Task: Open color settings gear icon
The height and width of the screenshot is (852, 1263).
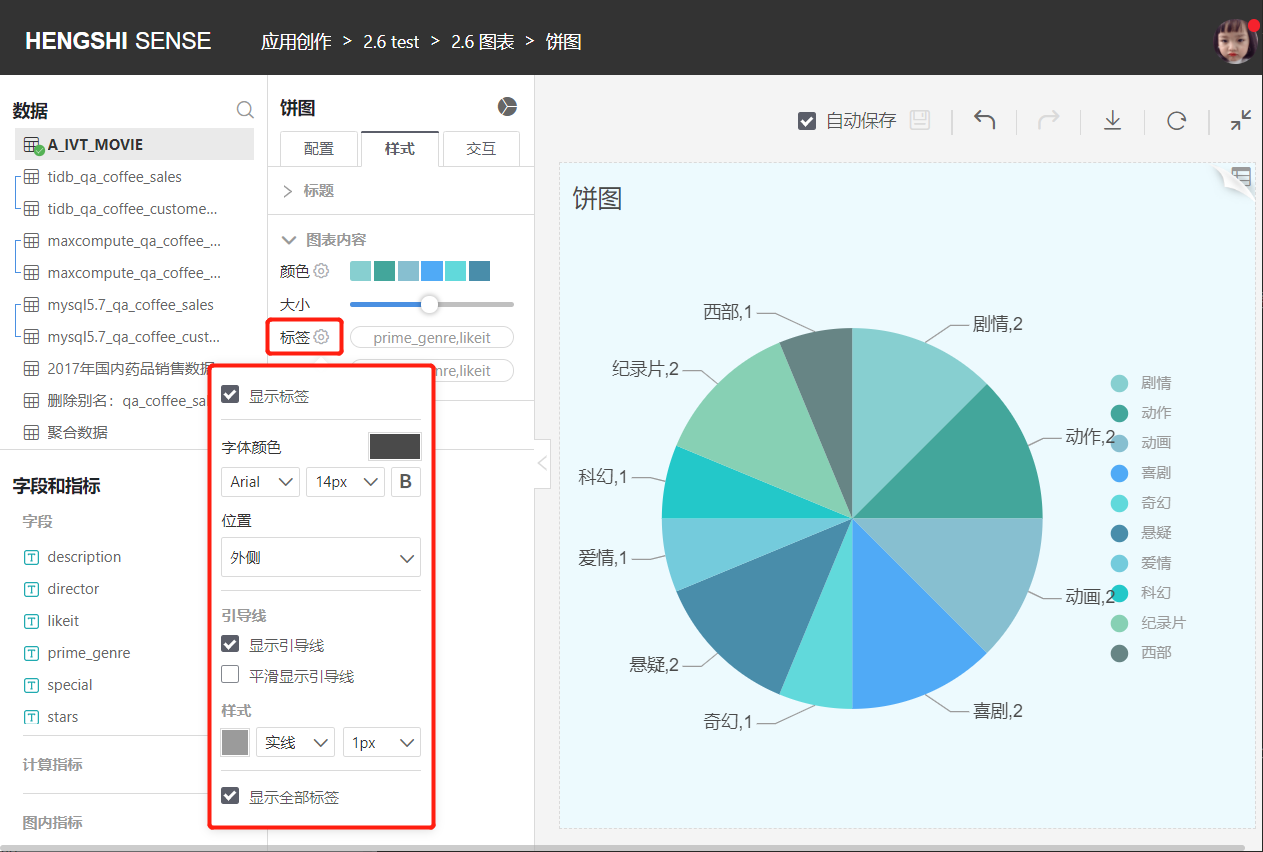Action: (x=321, y=270)
